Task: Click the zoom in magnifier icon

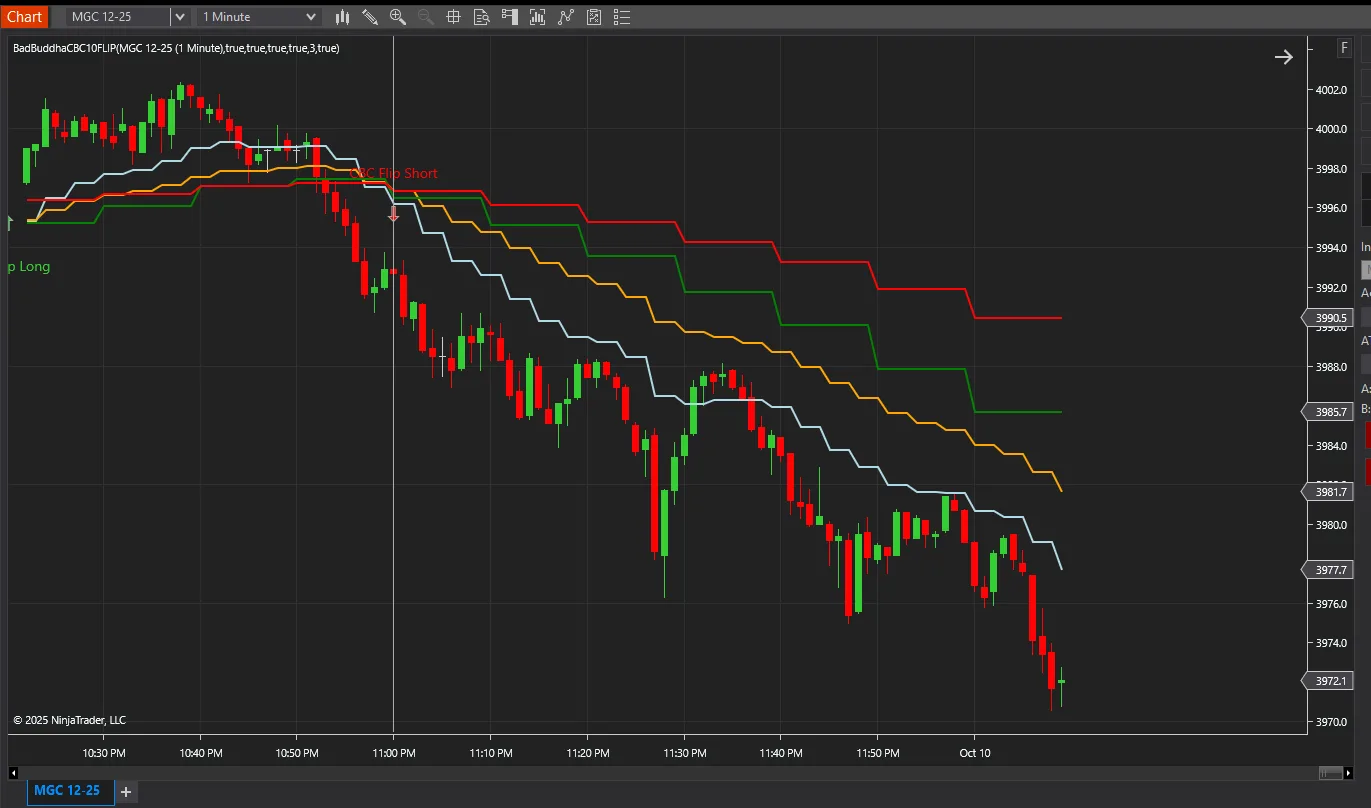Action: pos(398,16)
